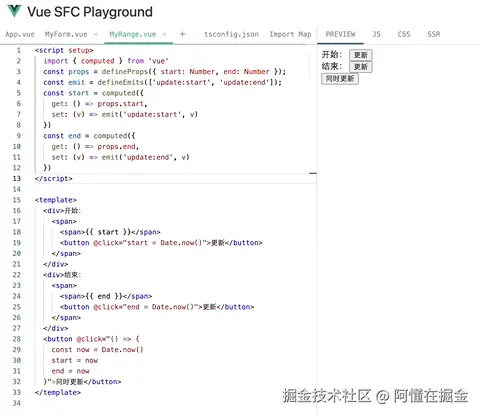Click the 'start = now' code line
This screenshot has width=480, height=416.
click(75, 360)
